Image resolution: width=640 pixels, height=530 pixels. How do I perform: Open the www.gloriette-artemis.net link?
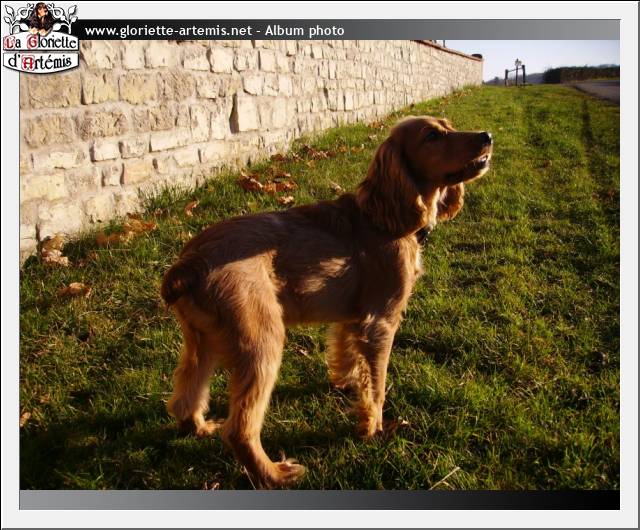[x=167, y=31]
